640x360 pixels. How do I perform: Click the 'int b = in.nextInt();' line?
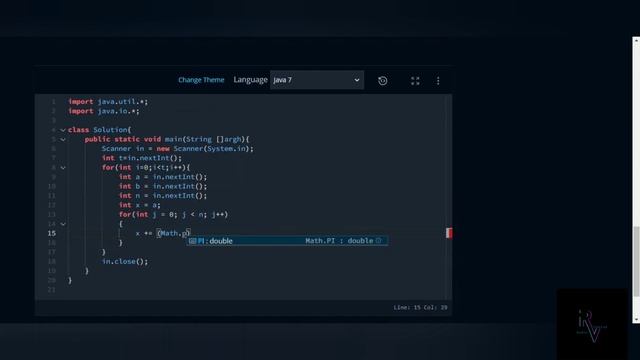pyautogui.click(x=163, y=186)
